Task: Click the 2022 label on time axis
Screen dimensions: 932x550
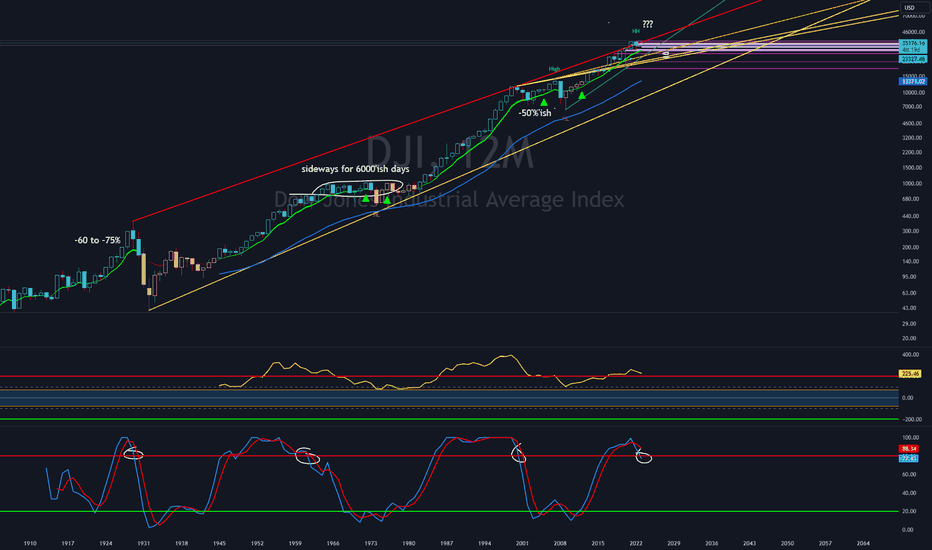Action: [x=636, y=543]
